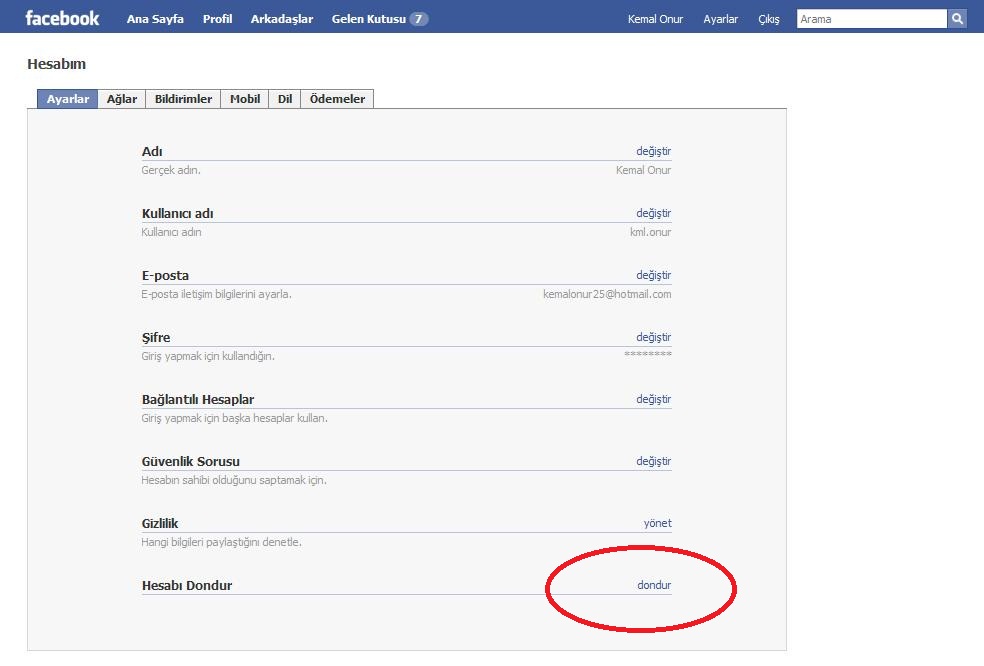Click the Arama search field
Screen dimensions: 984x666
tap(872, 19)
